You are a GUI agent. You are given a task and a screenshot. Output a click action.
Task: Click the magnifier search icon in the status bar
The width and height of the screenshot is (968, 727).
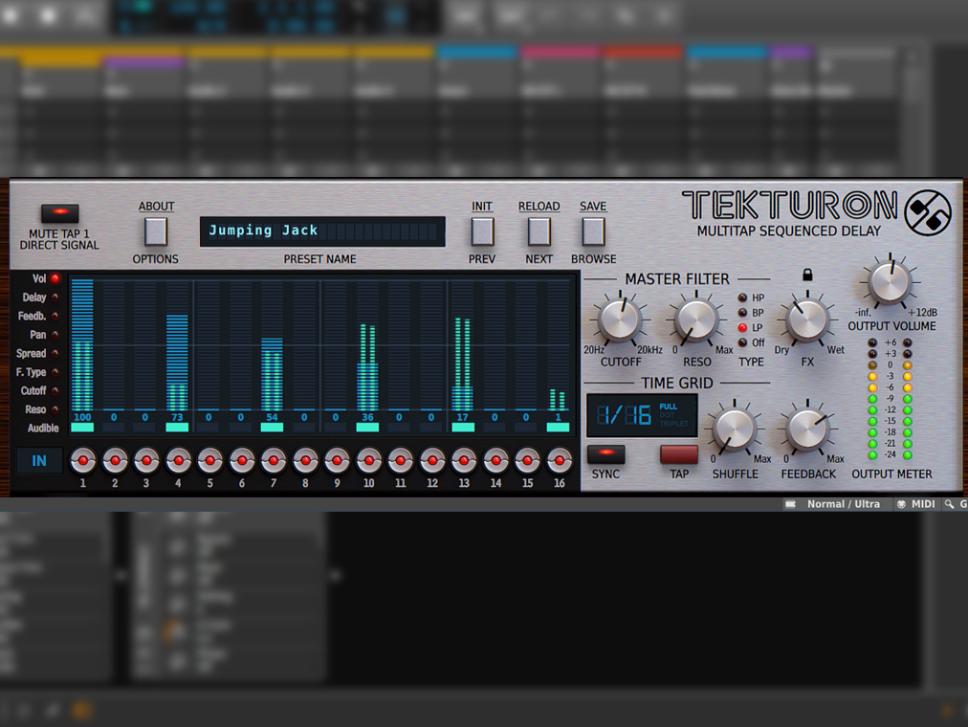(948, 505)
